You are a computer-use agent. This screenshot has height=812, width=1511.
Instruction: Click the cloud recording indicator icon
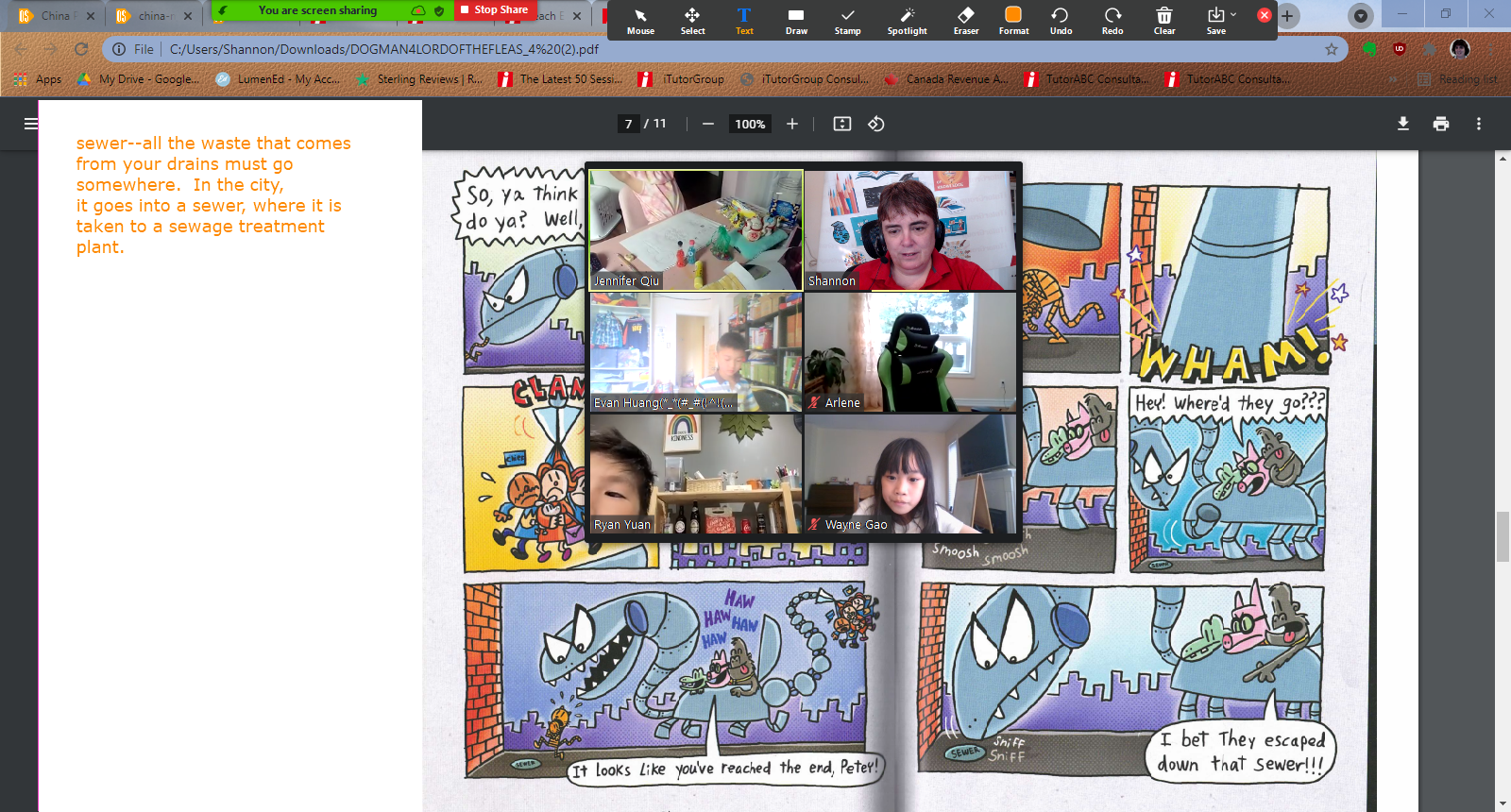tap(417, 11)
